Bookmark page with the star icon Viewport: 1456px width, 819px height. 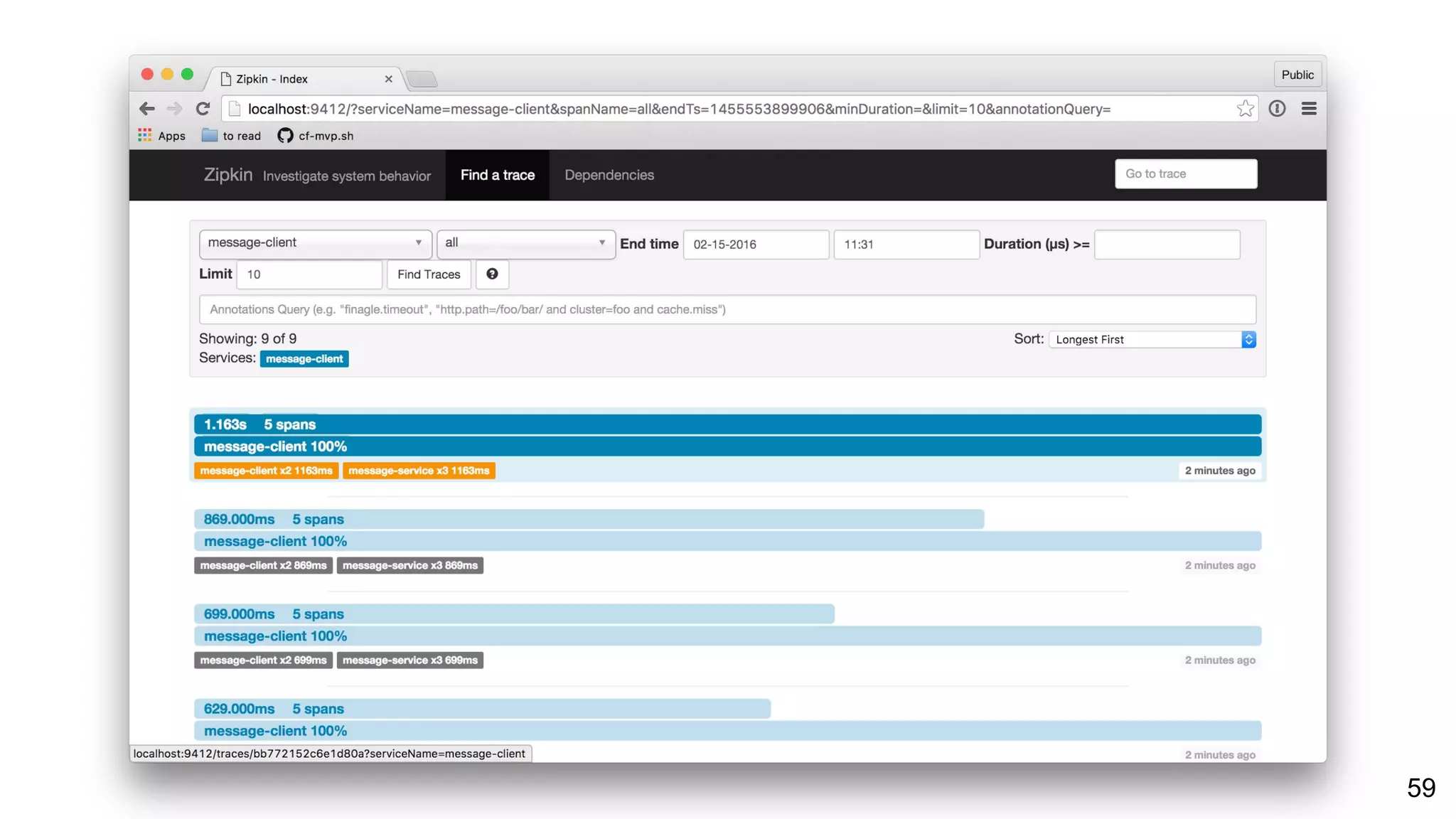click(1245, 109)
